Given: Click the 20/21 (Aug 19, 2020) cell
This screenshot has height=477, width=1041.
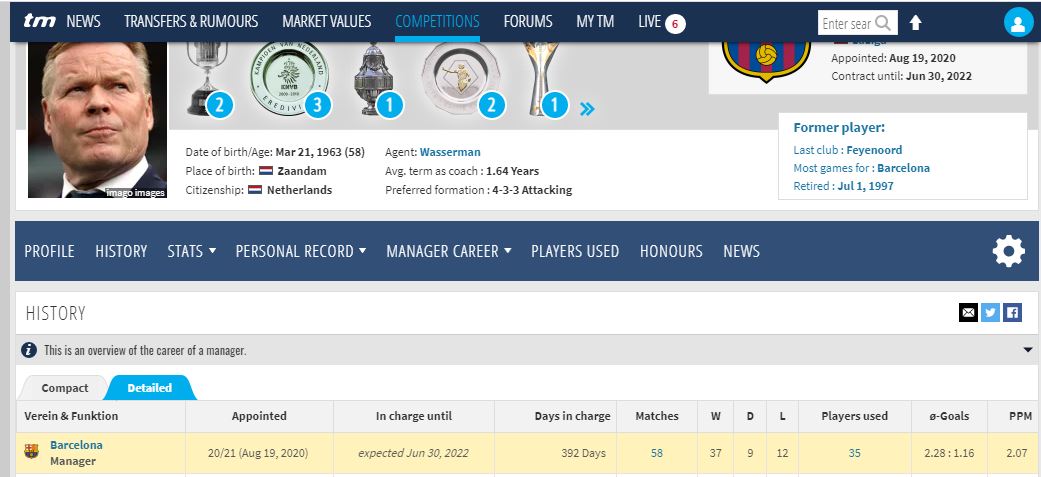Looking at the screenshot, I should coord(258,453).
